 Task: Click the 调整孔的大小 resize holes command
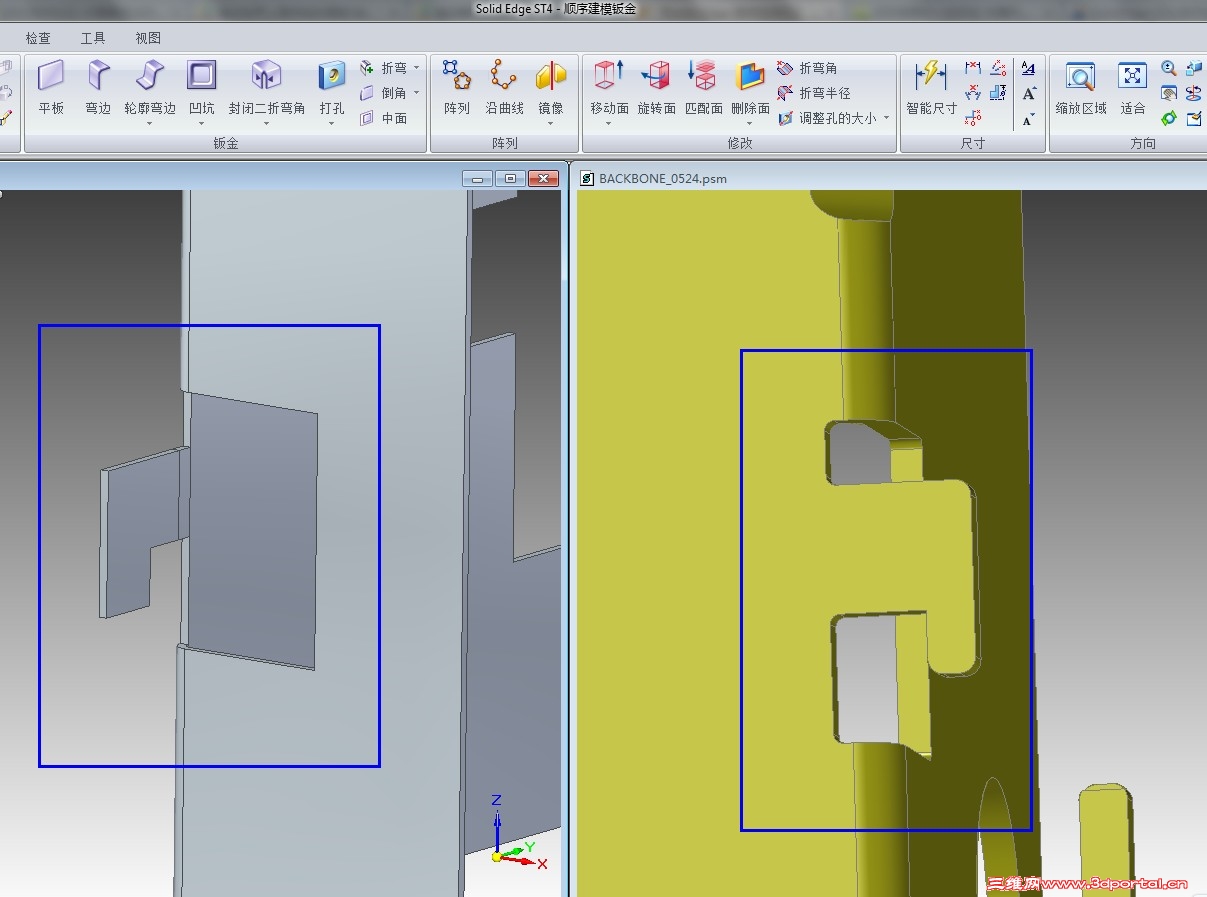[826, 118]
